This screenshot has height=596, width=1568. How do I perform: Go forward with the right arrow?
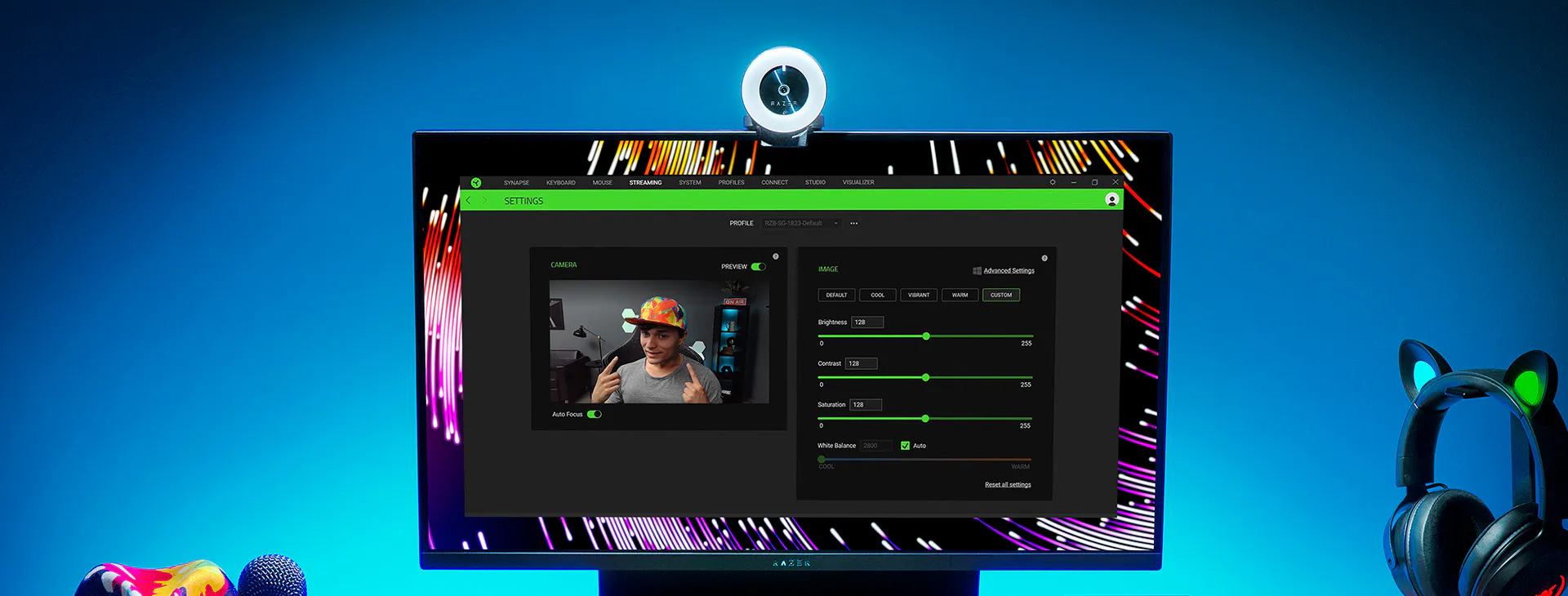(x=485, y=200)
